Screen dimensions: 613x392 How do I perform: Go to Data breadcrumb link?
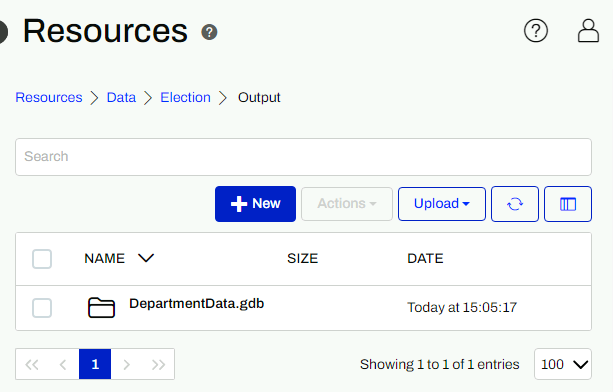click(x=121, y=97)
